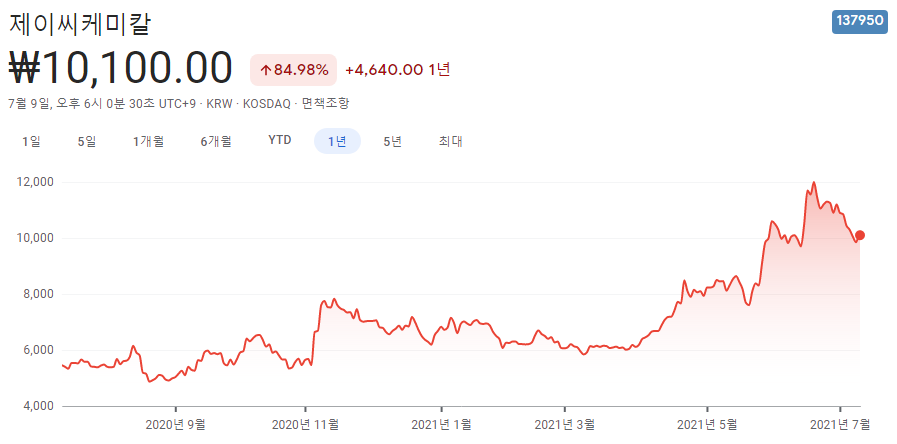Switch to the 1개월 range tab
This screenshot has width=897, height=444.
coord(149,141)
